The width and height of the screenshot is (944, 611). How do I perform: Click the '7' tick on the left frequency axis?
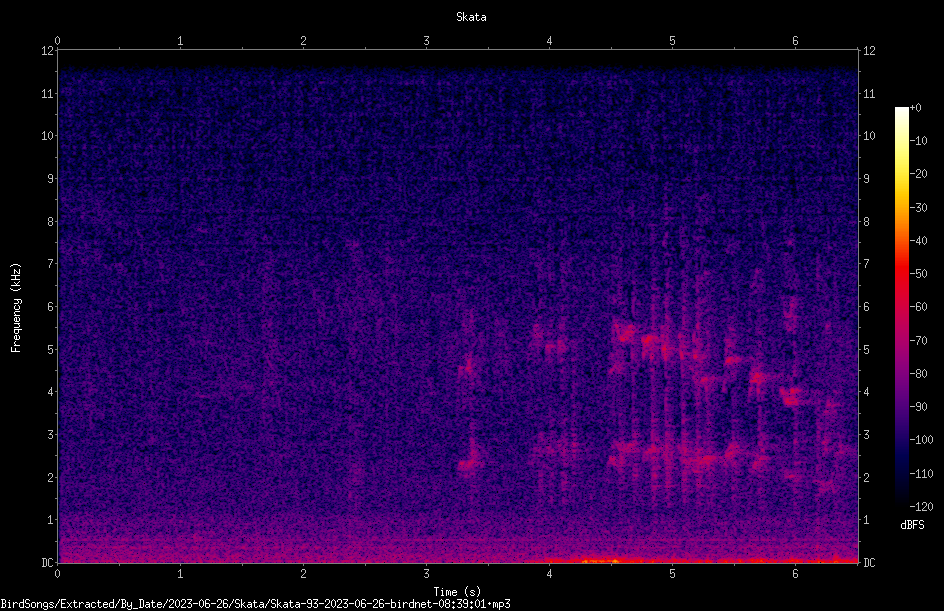(50, 264)
